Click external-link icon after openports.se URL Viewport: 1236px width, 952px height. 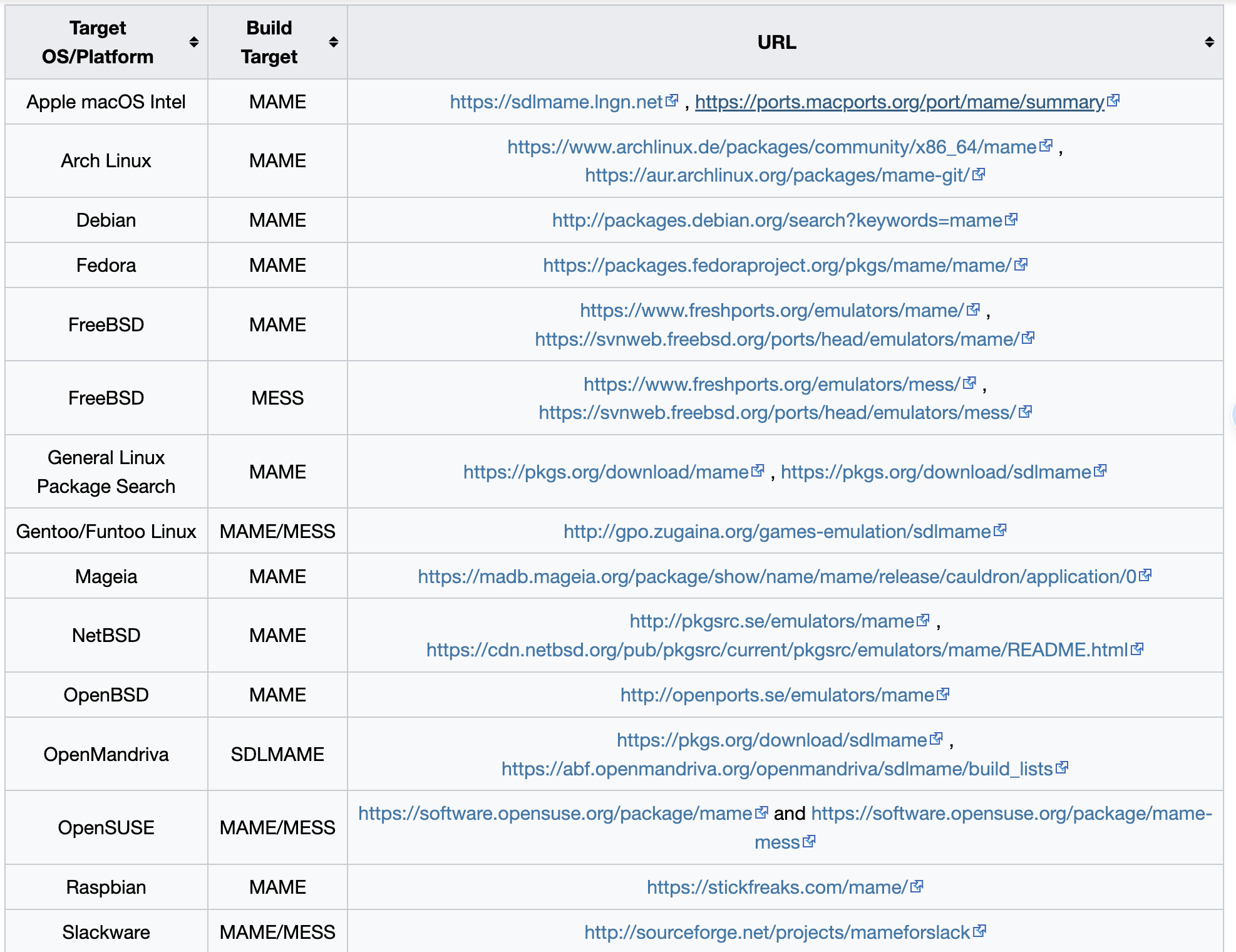[943, 695]
